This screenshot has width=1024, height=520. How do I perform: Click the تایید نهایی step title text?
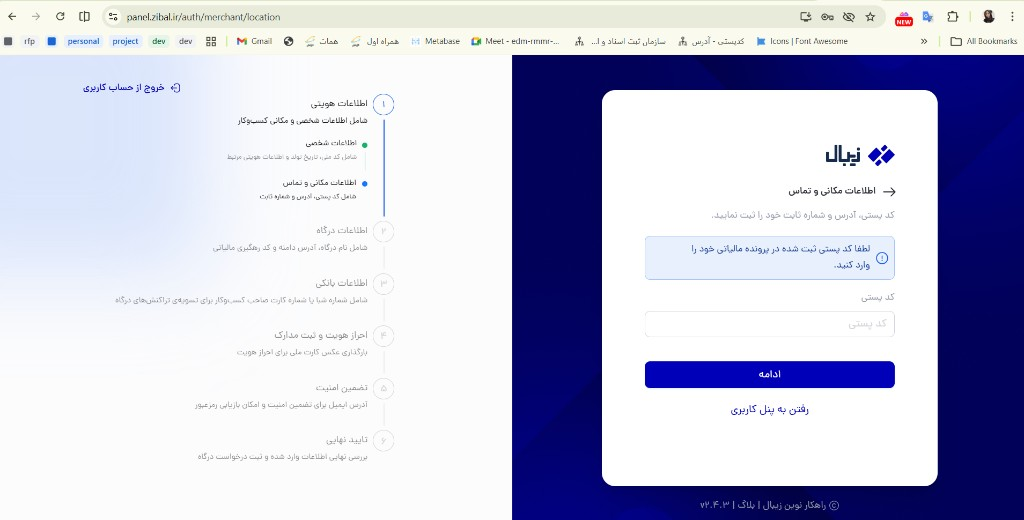pos(347,440)
